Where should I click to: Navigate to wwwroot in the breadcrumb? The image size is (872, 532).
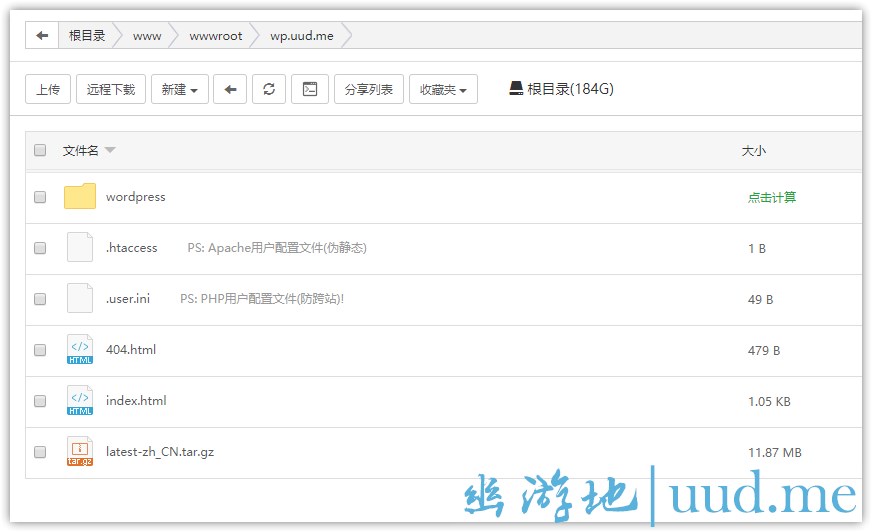216,36
